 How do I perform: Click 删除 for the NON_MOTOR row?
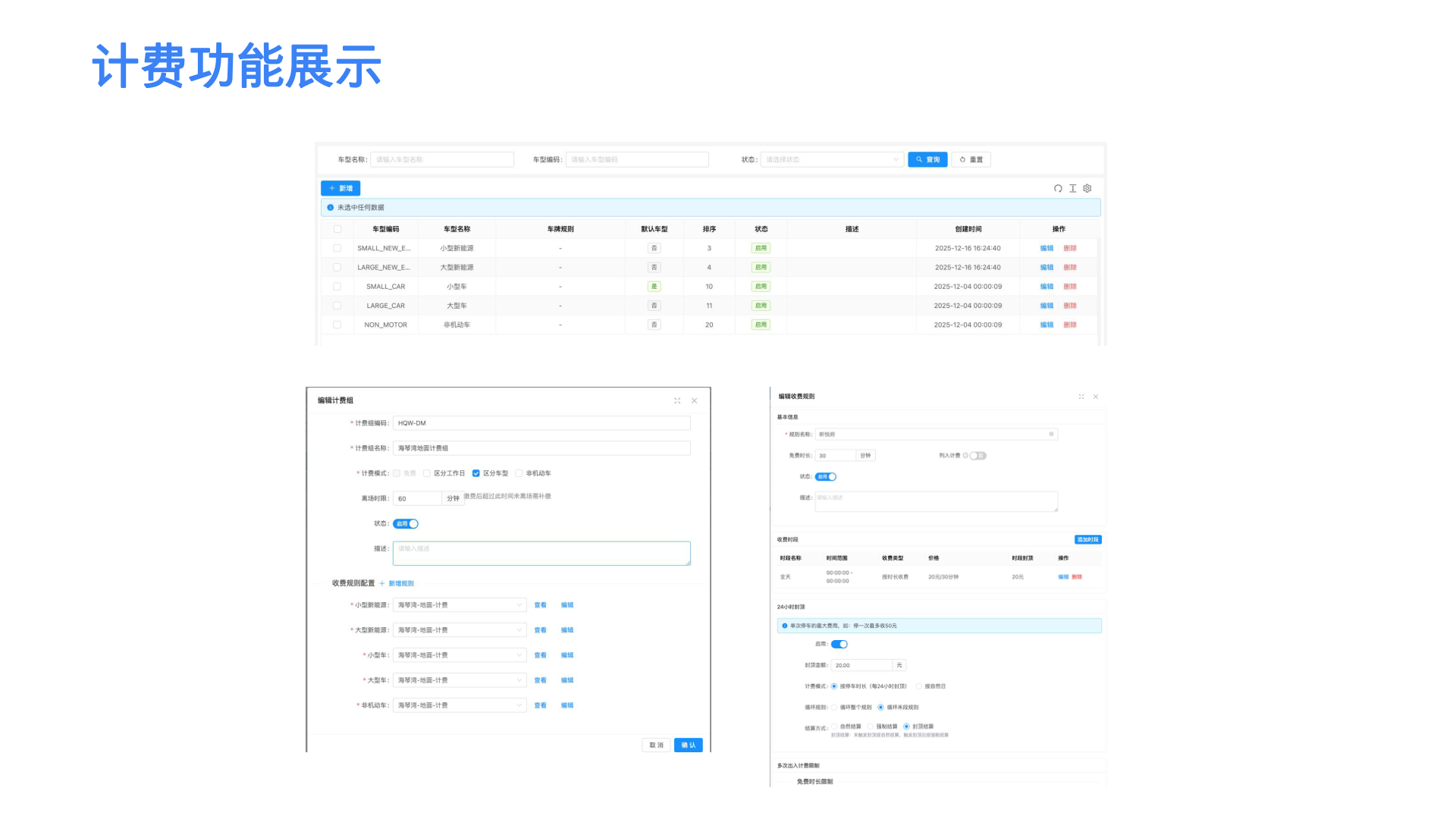tap(1070, 325)
